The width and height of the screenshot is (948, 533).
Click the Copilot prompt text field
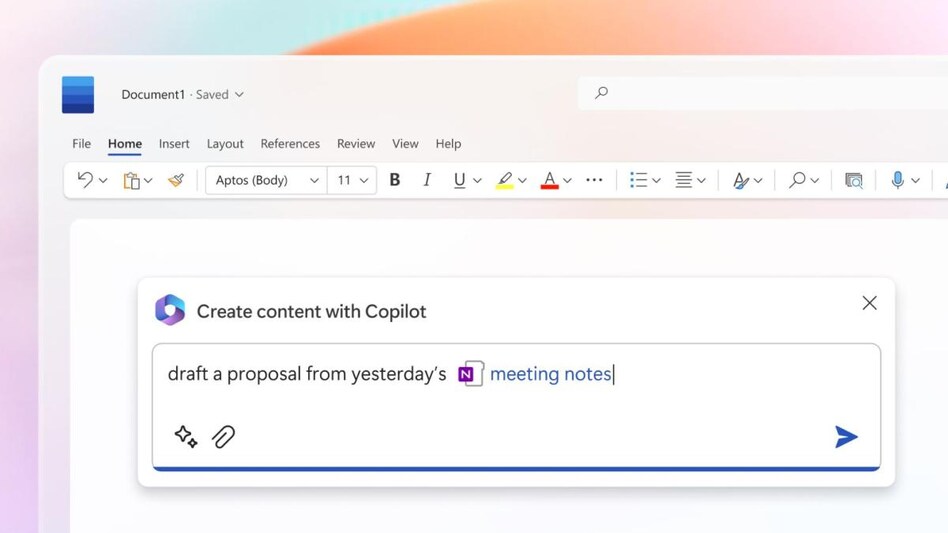click(516, 406)
